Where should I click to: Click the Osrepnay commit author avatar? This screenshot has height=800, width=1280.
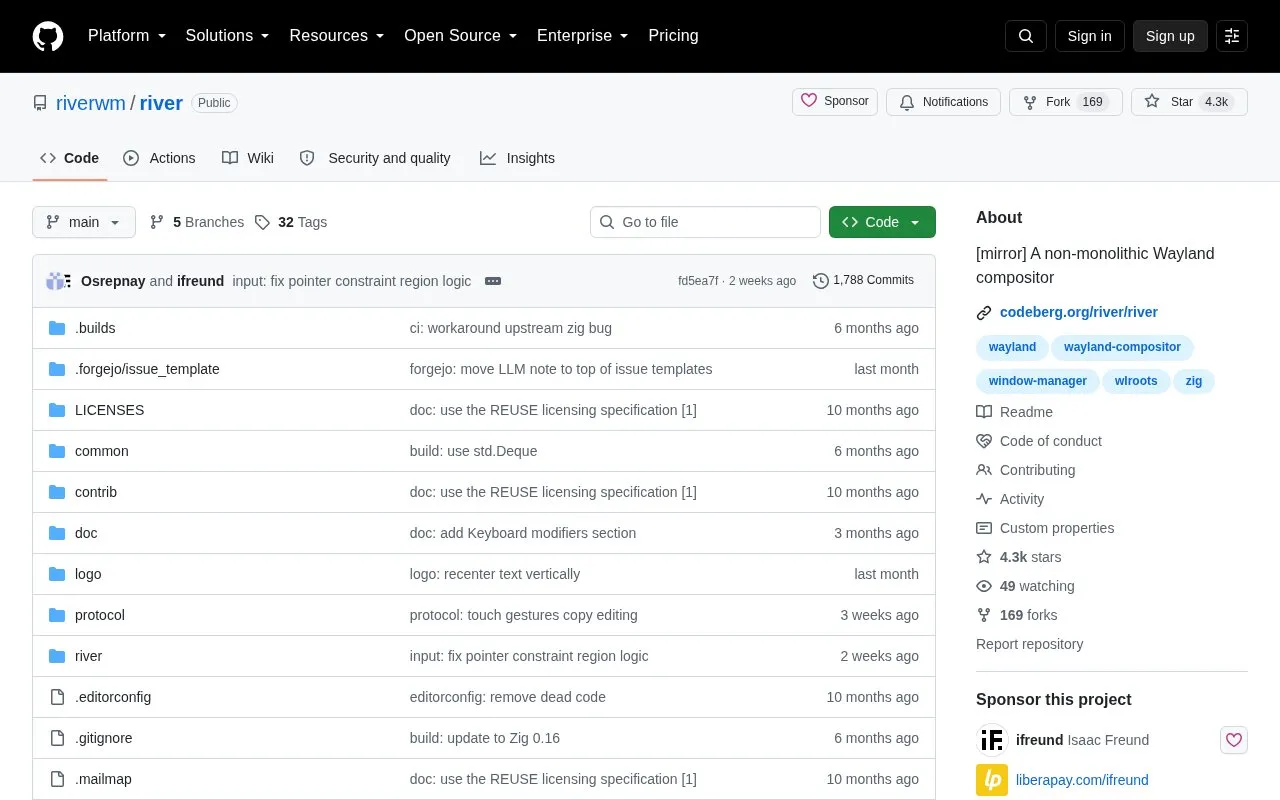pos(57,281)
